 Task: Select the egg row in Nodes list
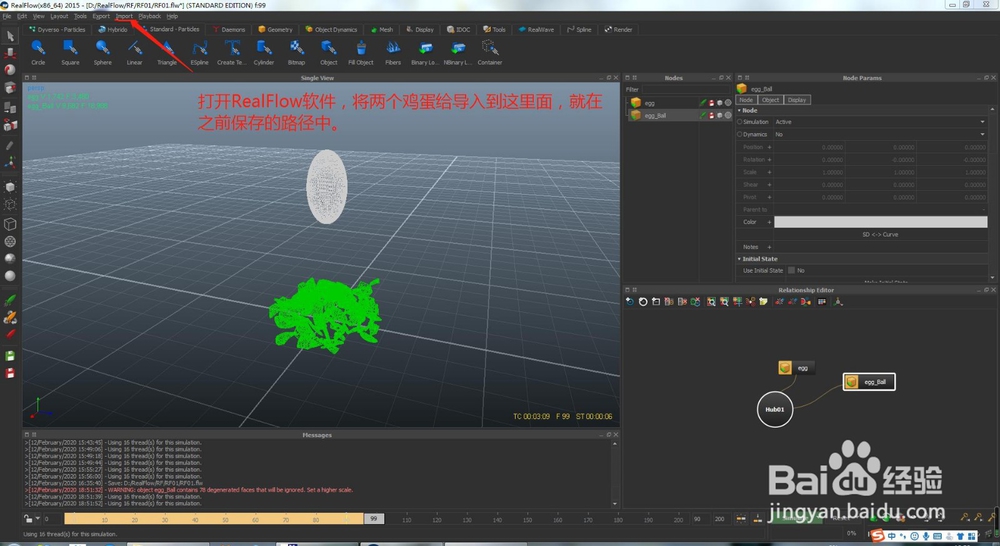tap(680, 103)
